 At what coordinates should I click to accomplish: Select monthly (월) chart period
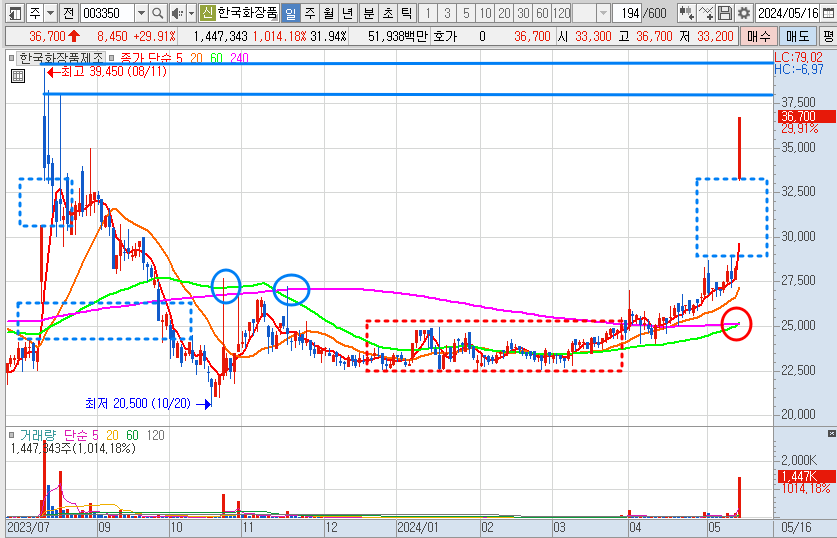[x=329, y=13]
